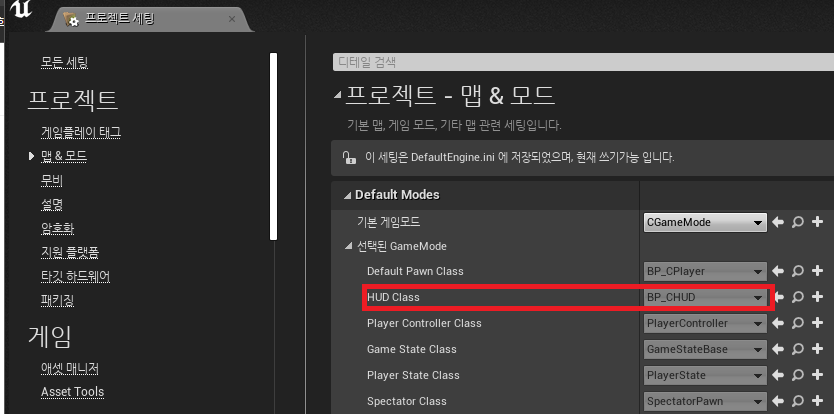
Task: Open 패키징 settings
Action: point(57,300)
